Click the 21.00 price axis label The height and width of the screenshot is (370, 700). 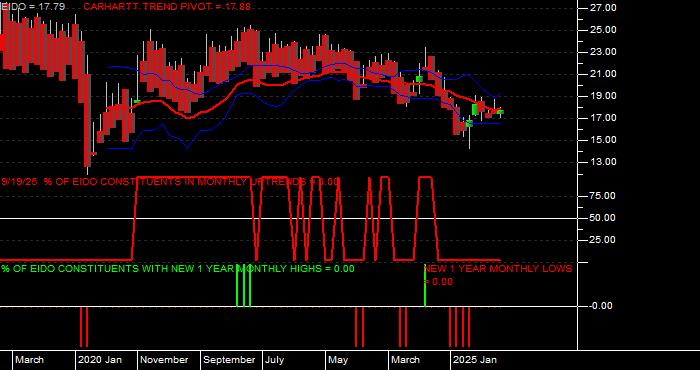click(604, 74)
